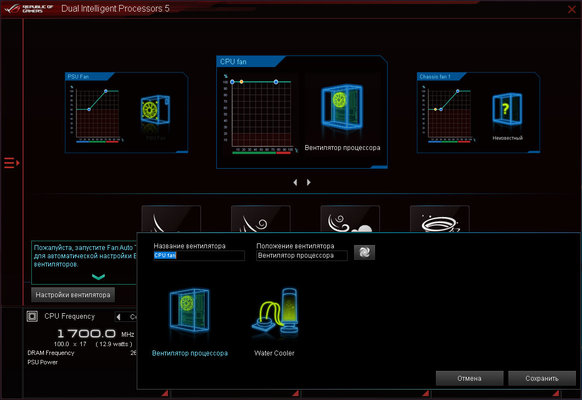Image resolution: width=582 pixels, height=400 pixels.
Task: Click the left arrow next to CPU Frequency
Action: 118,317
